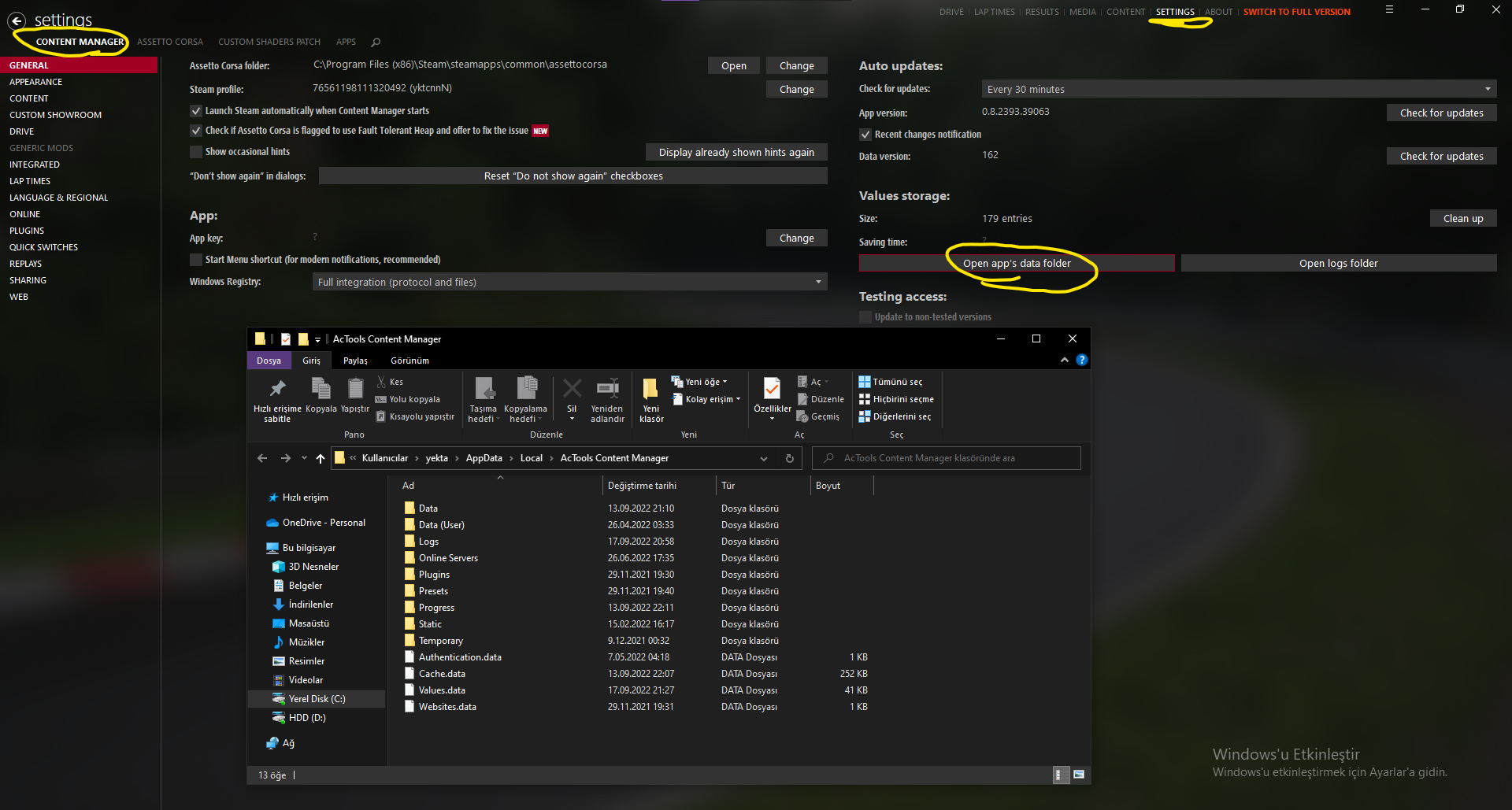Click Kısayolu yapıştır in the ribbon
This screenshot has height=810, width=1512.
(415, 416)
